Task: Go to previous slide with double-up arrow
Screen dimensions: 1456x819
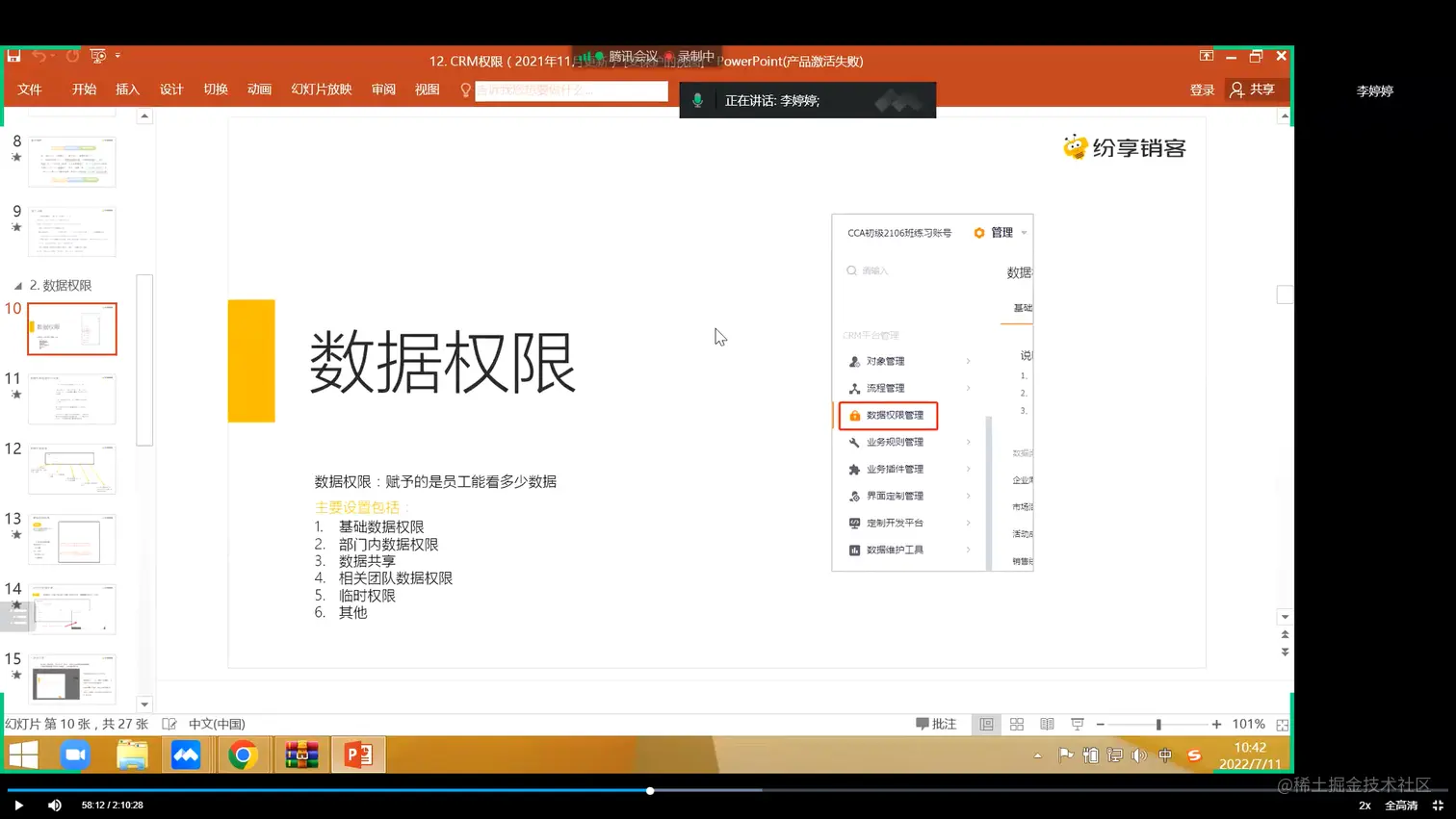Action: click(x=1285, y=635)
